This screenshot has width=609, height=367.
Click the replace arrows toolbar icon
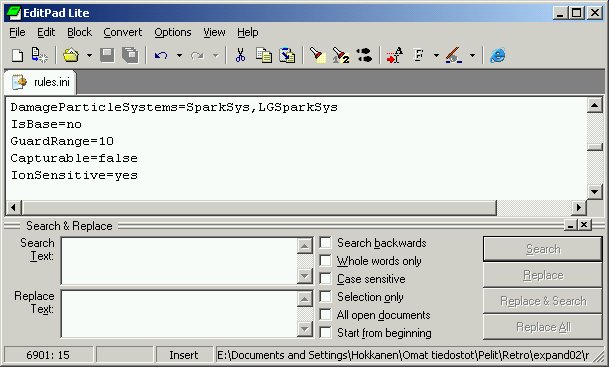[364, 55]
